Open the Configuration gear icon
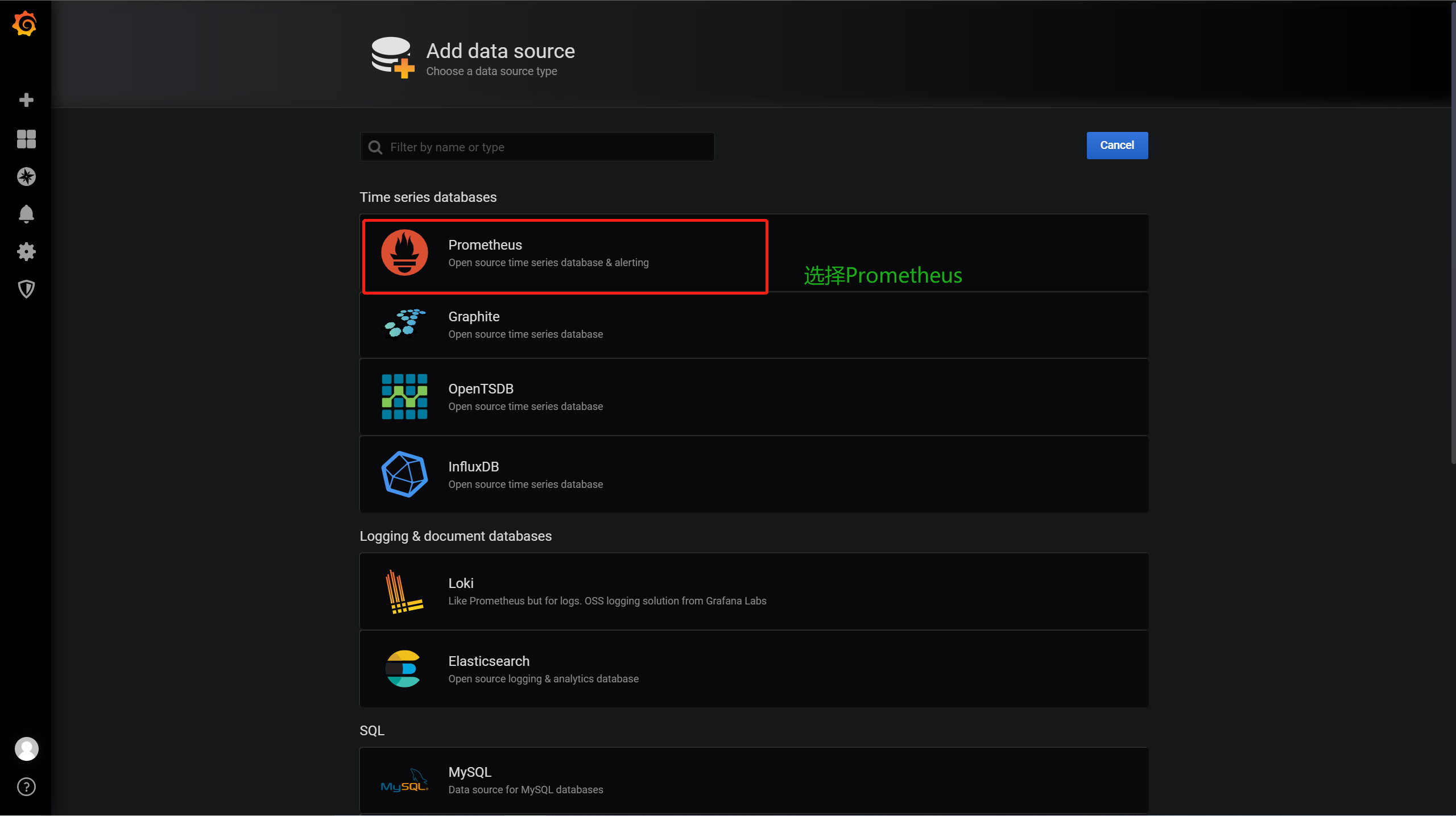 coord(26,252)
